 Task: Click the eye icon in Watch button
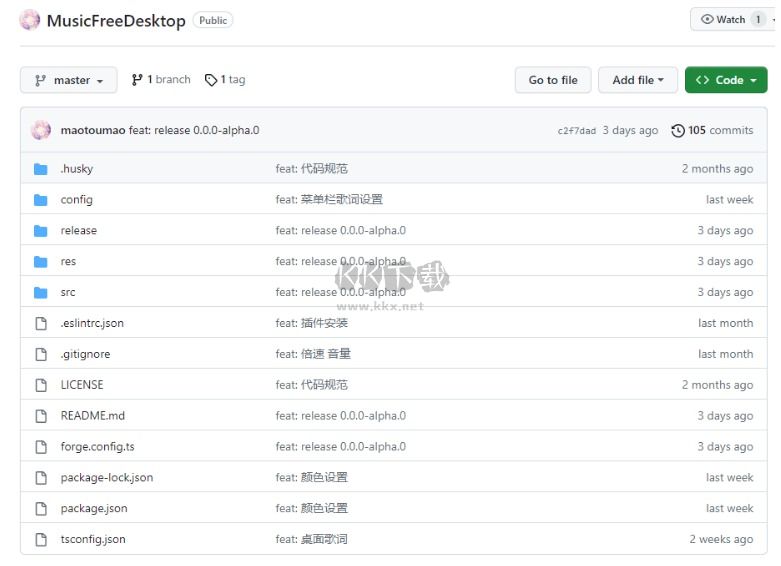[707, 19]
